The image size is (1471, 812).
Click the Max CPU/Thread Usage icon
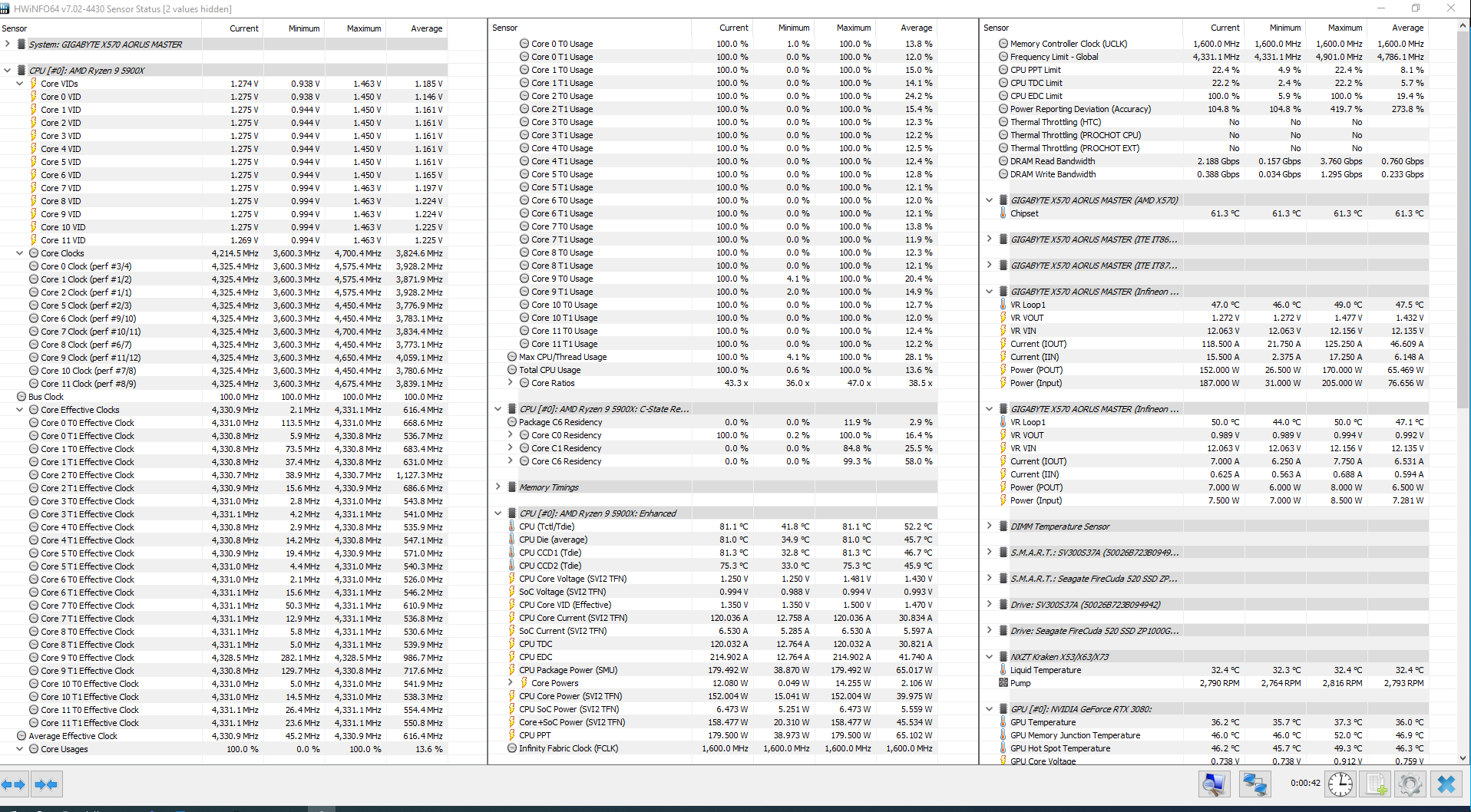pyautogui.click(x=512, y=357)
